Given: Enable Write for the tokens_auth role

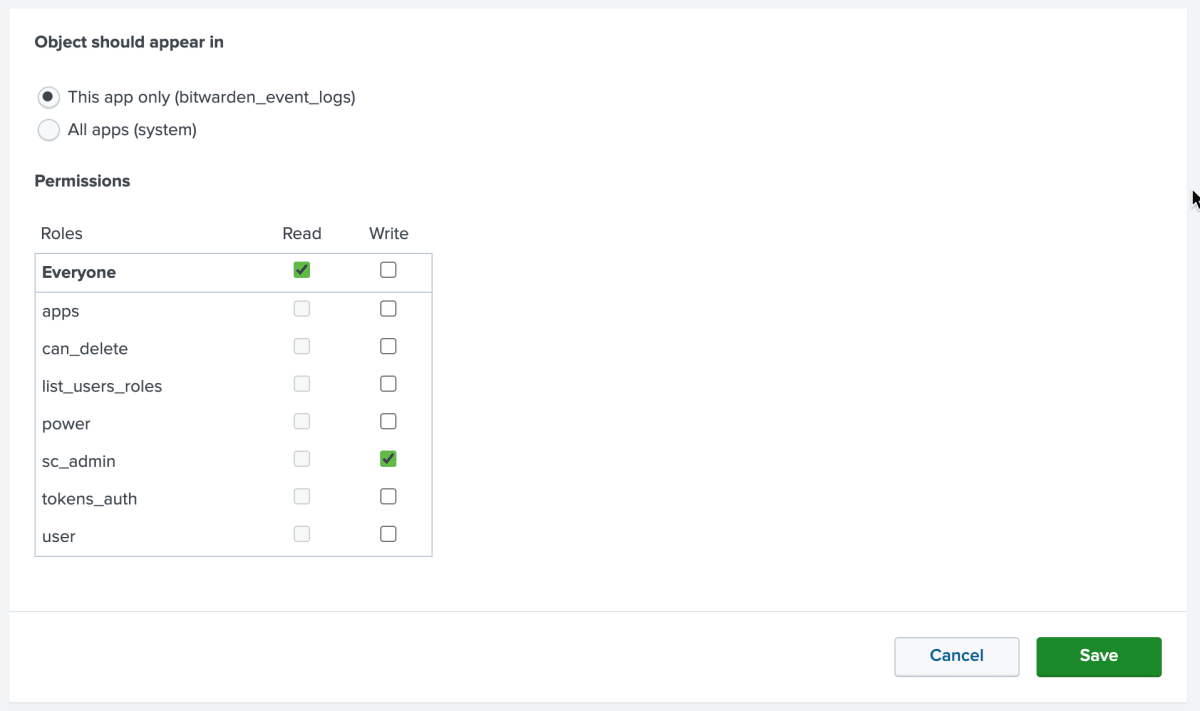Looking at the screenshot, I should tap(388, 496).
